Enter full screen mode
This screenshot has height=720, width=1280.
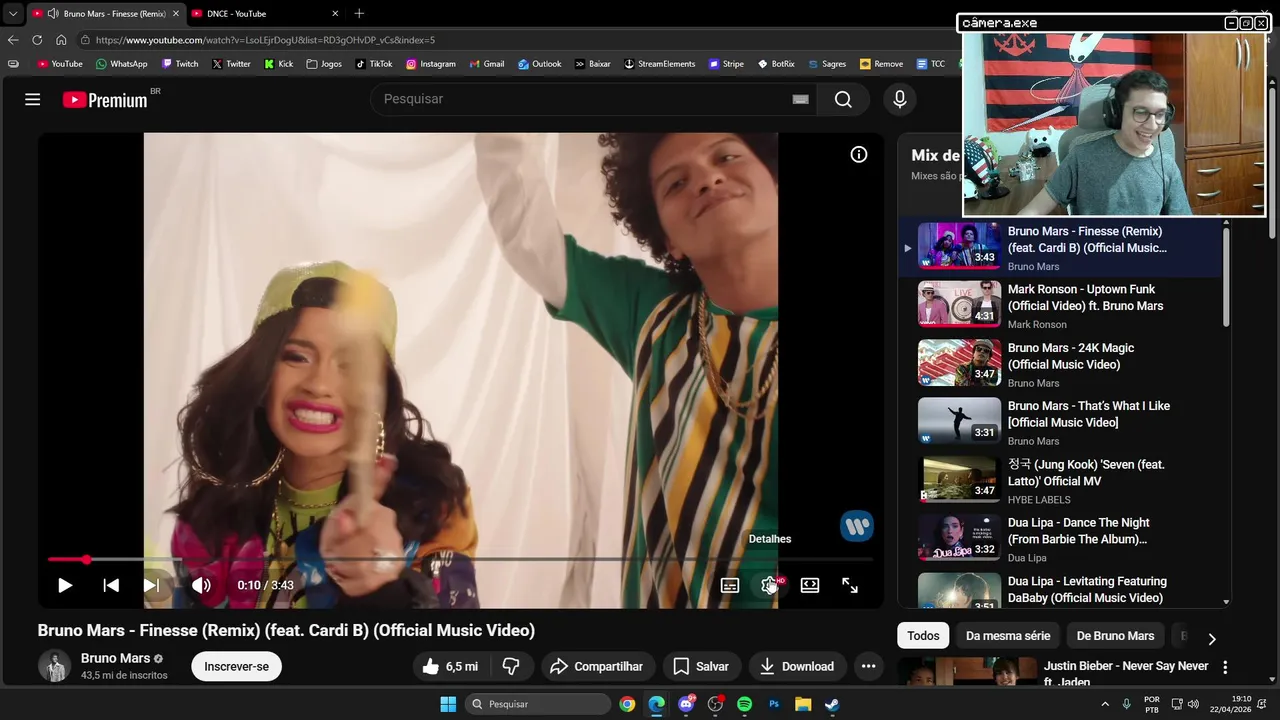[x=850, y=585]
